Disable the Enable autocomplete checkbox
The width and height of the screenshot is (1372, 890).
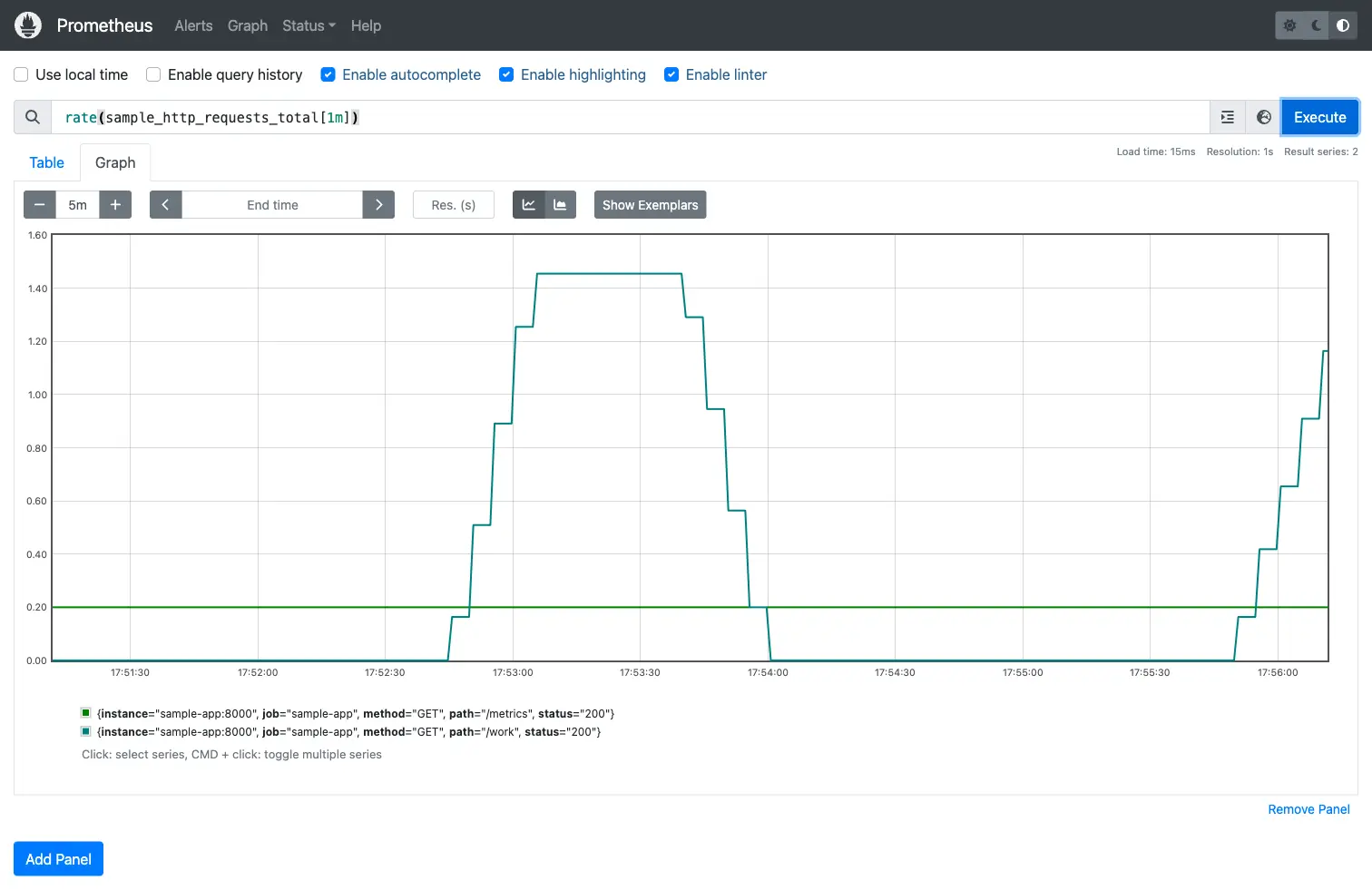[328, 74]
